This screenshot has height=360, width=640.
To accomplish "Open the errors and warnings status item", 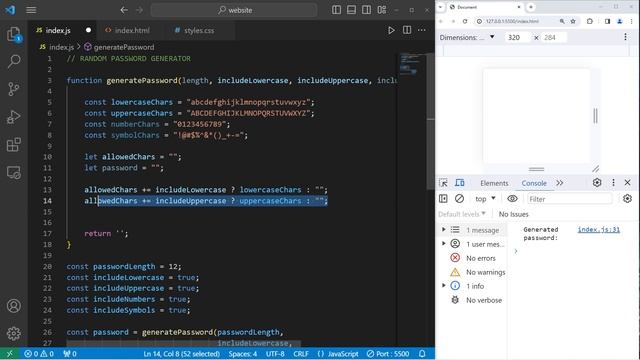I will [39, 354].
